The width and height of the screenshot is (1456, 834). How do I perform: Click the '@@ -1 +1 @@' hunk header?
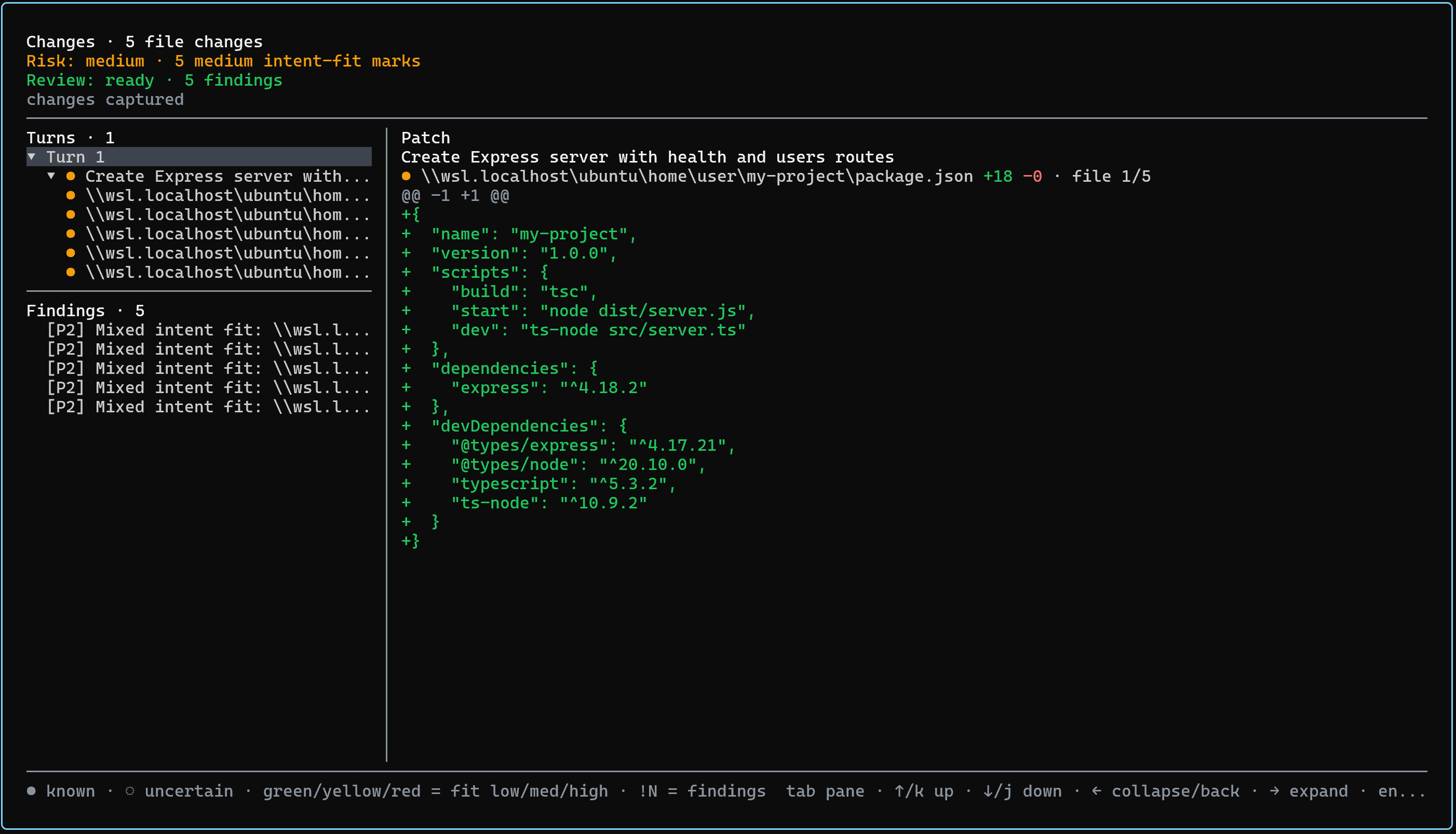pyautogui.click(x=455, y=196)
